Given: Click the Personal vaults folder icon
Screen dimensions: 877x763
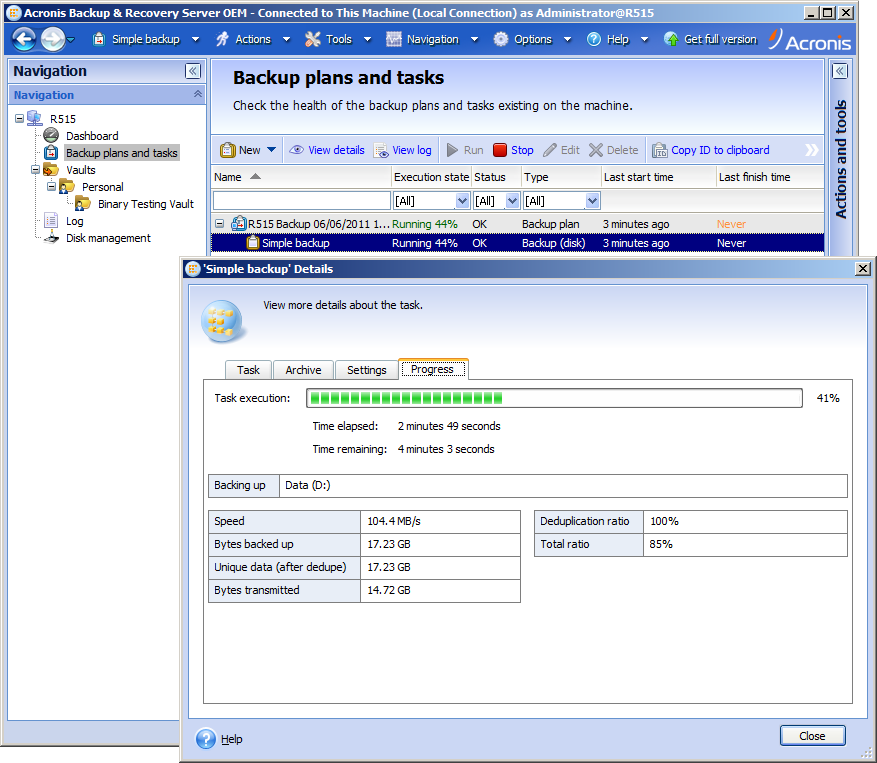Looking at the screenshot, I should pos(67,186).
